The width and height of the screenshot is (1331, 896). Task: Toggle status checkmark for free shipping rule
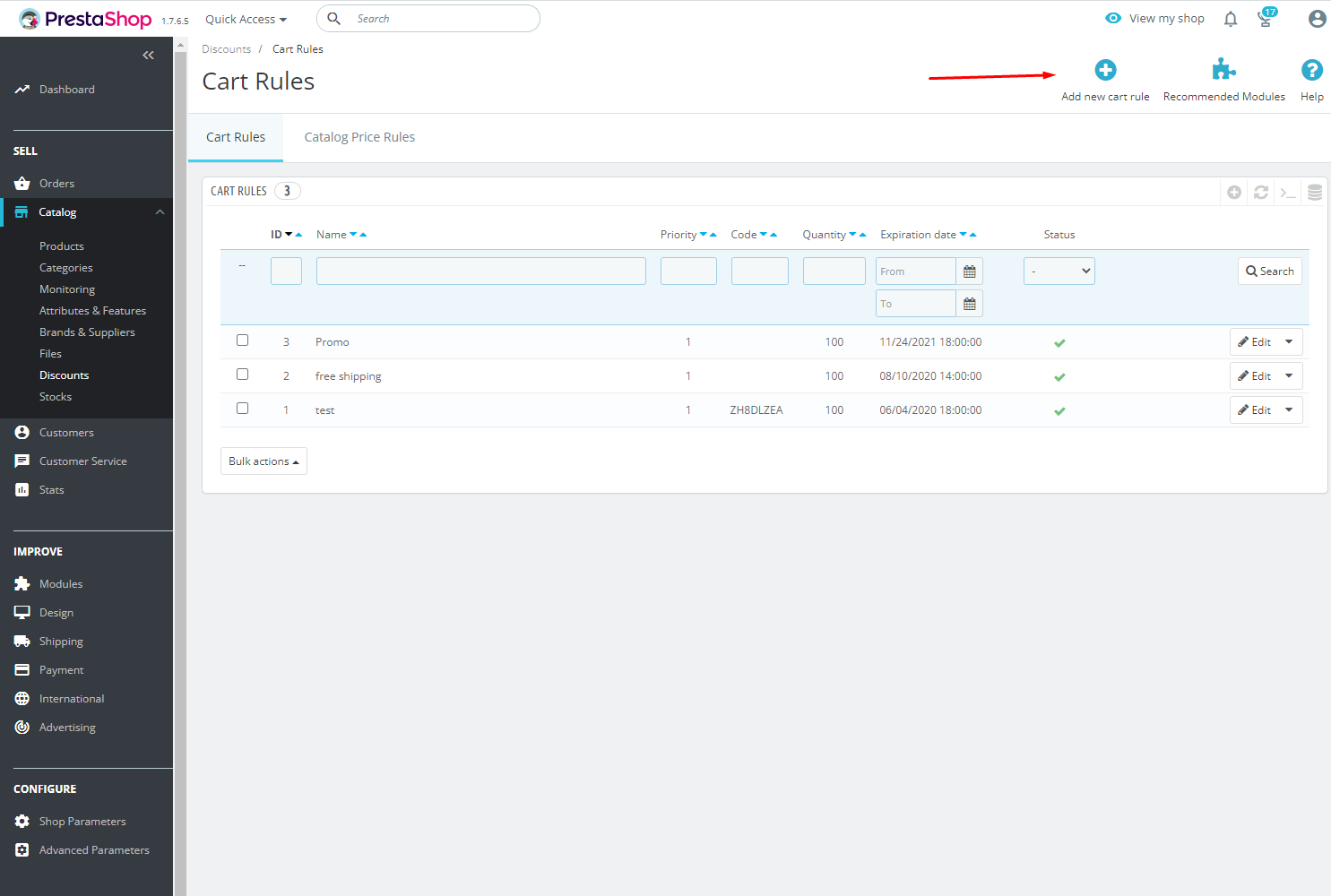click(1059, 377)
